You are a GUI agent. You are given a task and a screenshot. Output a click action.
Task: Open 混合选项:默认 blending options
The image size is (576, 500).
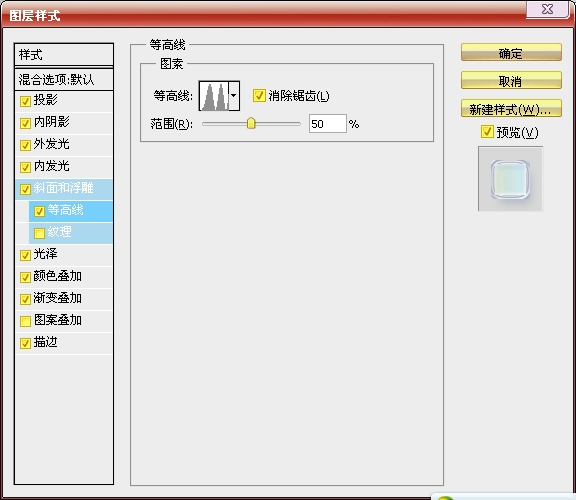pos(64,79)
